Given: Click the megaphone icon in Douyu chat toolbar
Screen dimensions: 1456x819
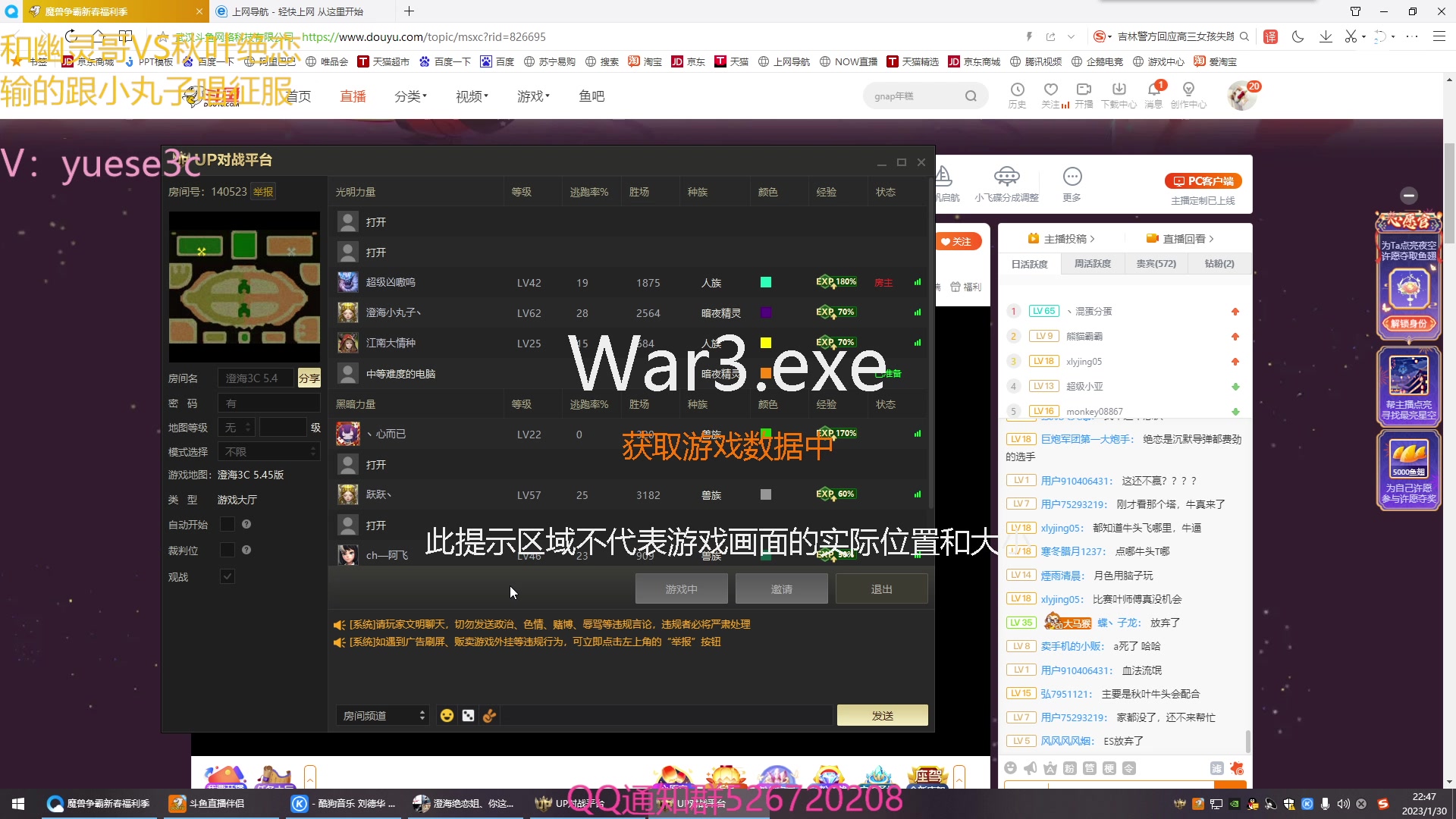Looking at the screenshot, I should click(x=1030, y=768).
